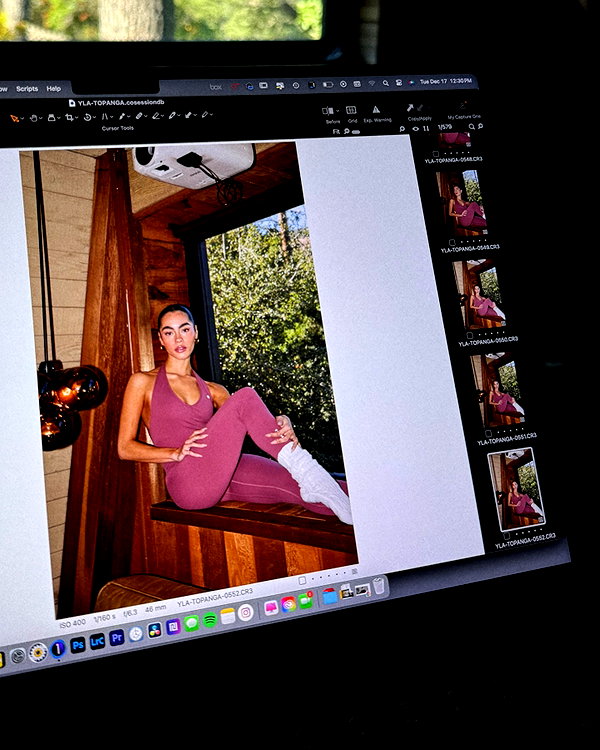This screenshot has width=600, height=750.
Task: Click the Copy/Apply arrow icon
Action: (x=410, y=108)
